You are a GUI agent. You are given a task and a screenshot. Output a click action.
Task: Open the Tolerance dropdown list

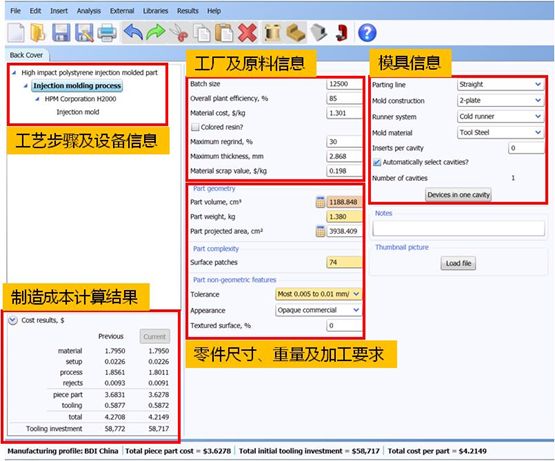click(x=318, y=294)
